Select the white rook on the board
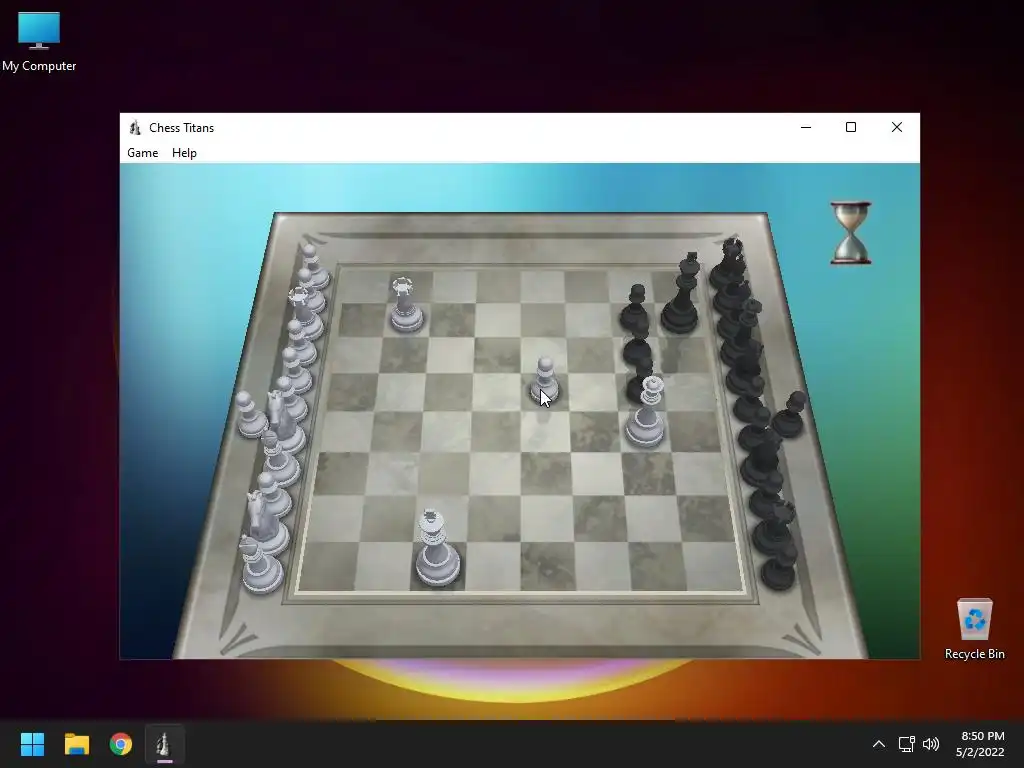 click(x=406, y=304)
